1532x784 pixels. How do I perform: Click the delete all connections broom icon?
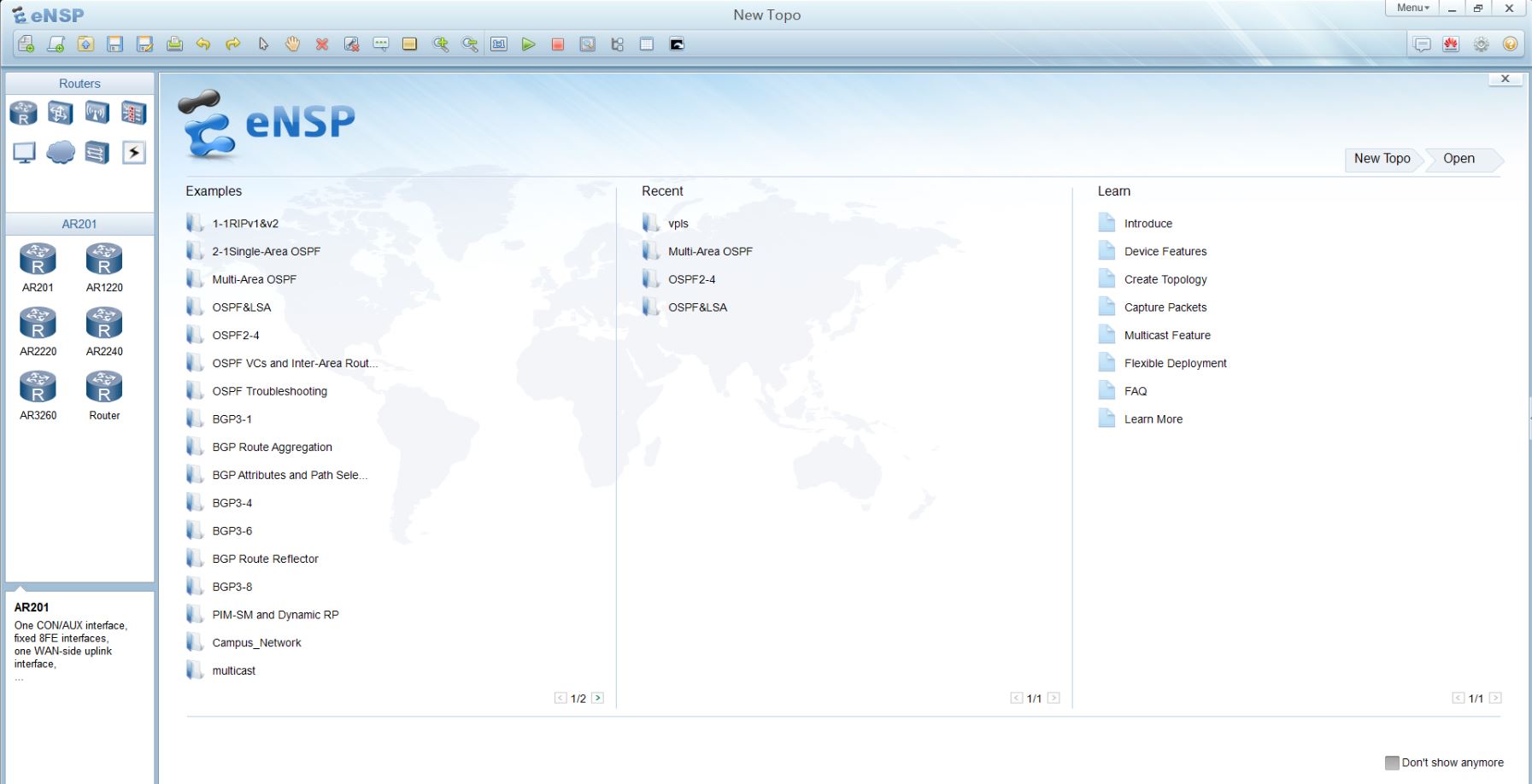(351, 44)
